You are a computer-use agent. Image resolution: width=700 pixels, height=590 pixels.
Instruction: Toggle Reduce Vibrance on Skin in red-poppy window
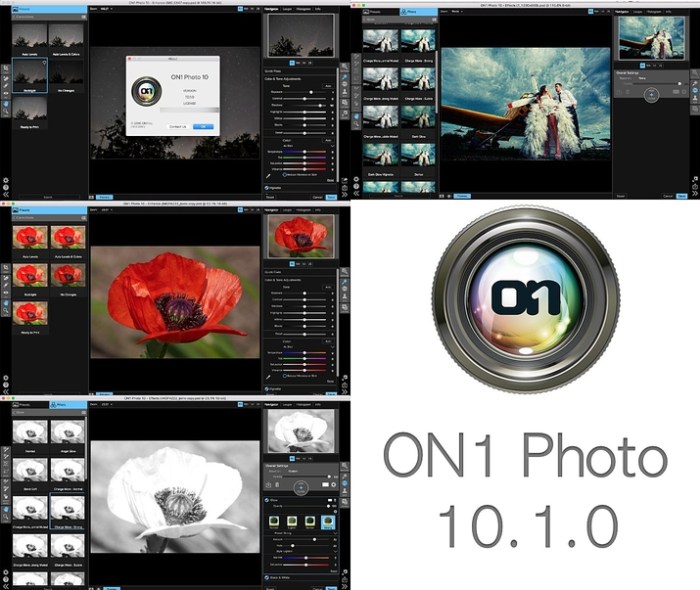click(x=285, y=376)
